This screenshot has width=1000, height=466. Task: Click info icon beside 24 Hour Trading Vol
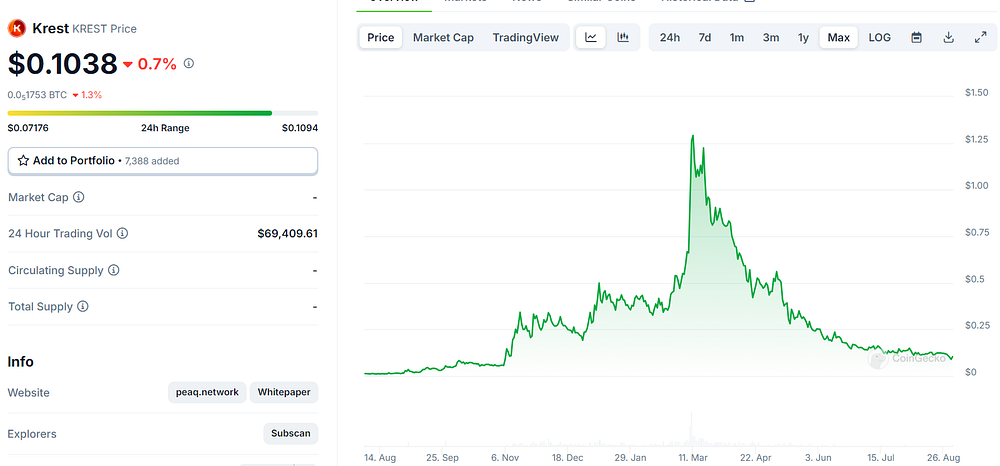click(122, 233)
